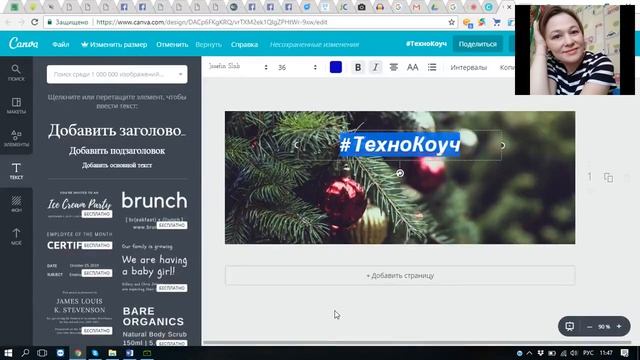Click the browser reload button
The width and height of the screenshot is (640, 360).
tap(35, 22)
